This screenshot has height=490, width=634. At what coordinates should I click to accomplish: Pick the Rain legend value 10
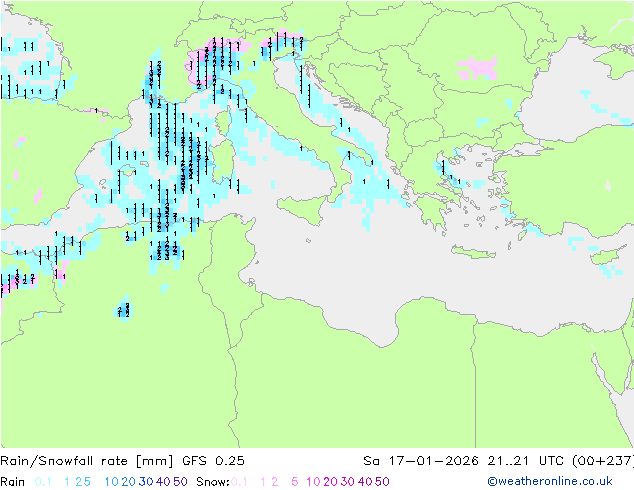pyautogui.click(x=112, y=482)
